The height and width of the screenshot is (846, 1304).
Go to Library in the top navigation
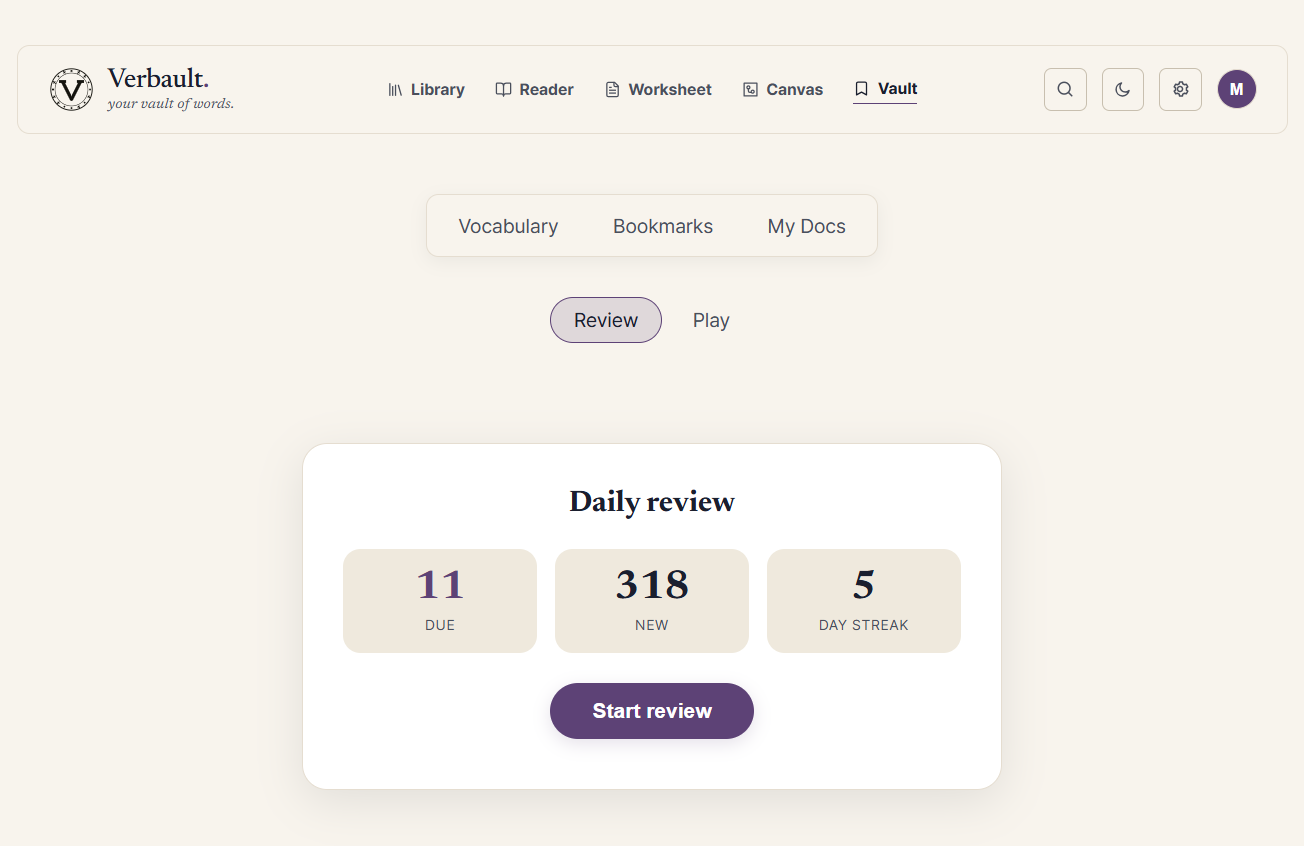[426, 89]
